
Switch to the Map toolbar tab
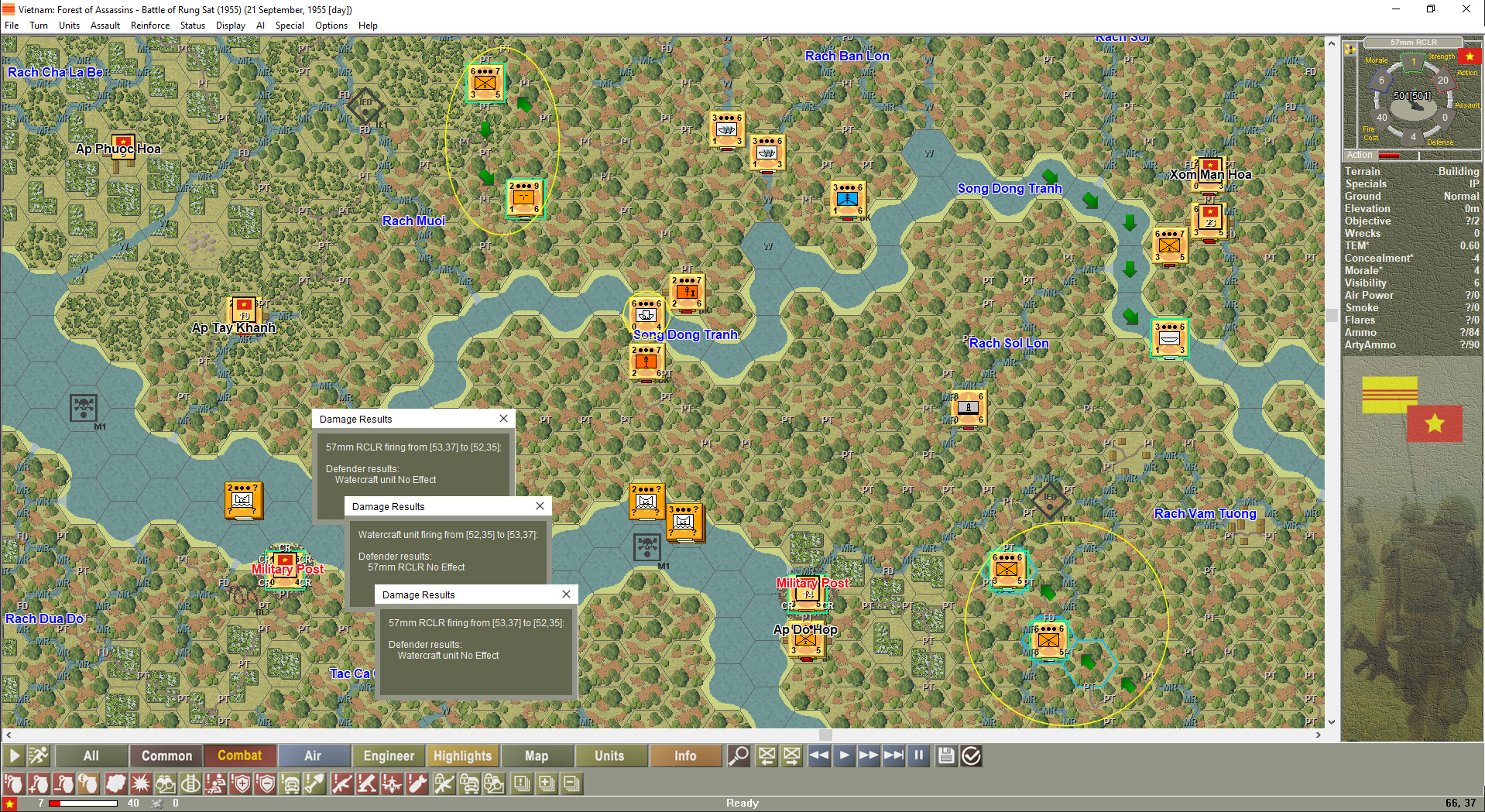(x=537, y=755)
